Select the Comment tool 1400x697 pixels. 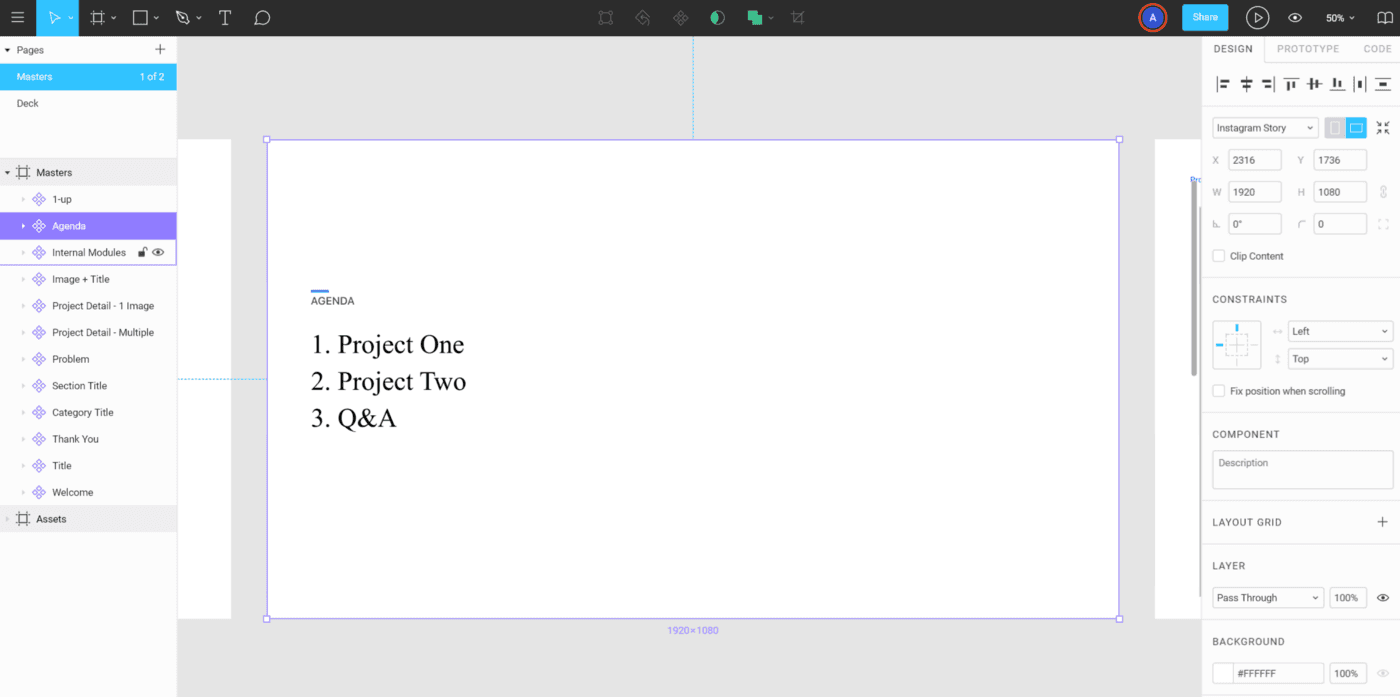[x=262, y=18]
